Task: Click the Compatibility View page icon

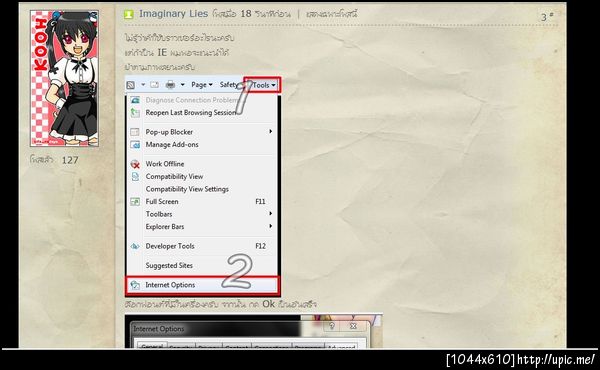Action: (x=135, y=176)
